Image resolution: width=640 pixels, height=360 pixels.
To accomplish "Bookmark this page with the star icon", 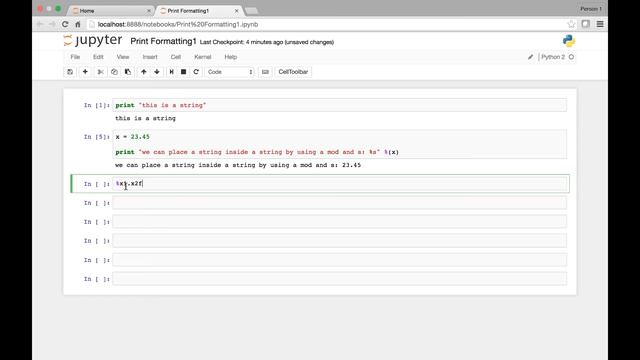I will coord(571,24).
